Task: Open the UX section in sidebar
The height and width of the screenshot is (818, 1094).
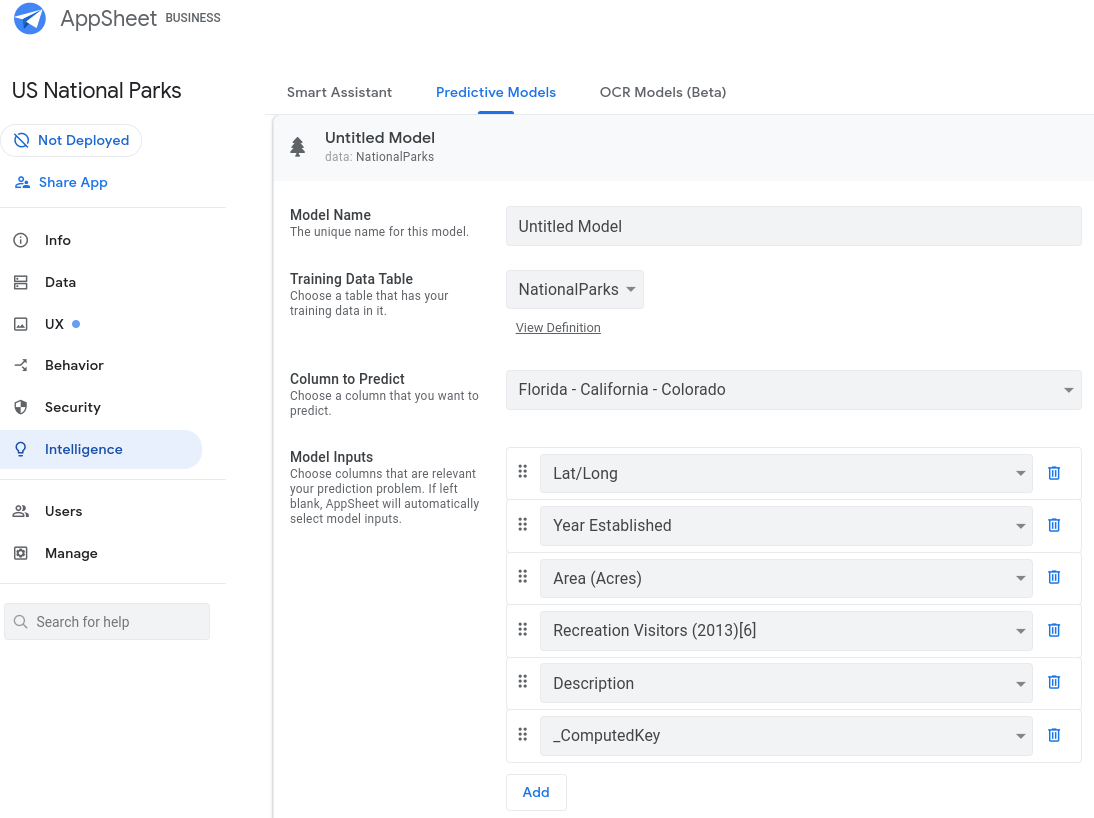Action: 54,324
